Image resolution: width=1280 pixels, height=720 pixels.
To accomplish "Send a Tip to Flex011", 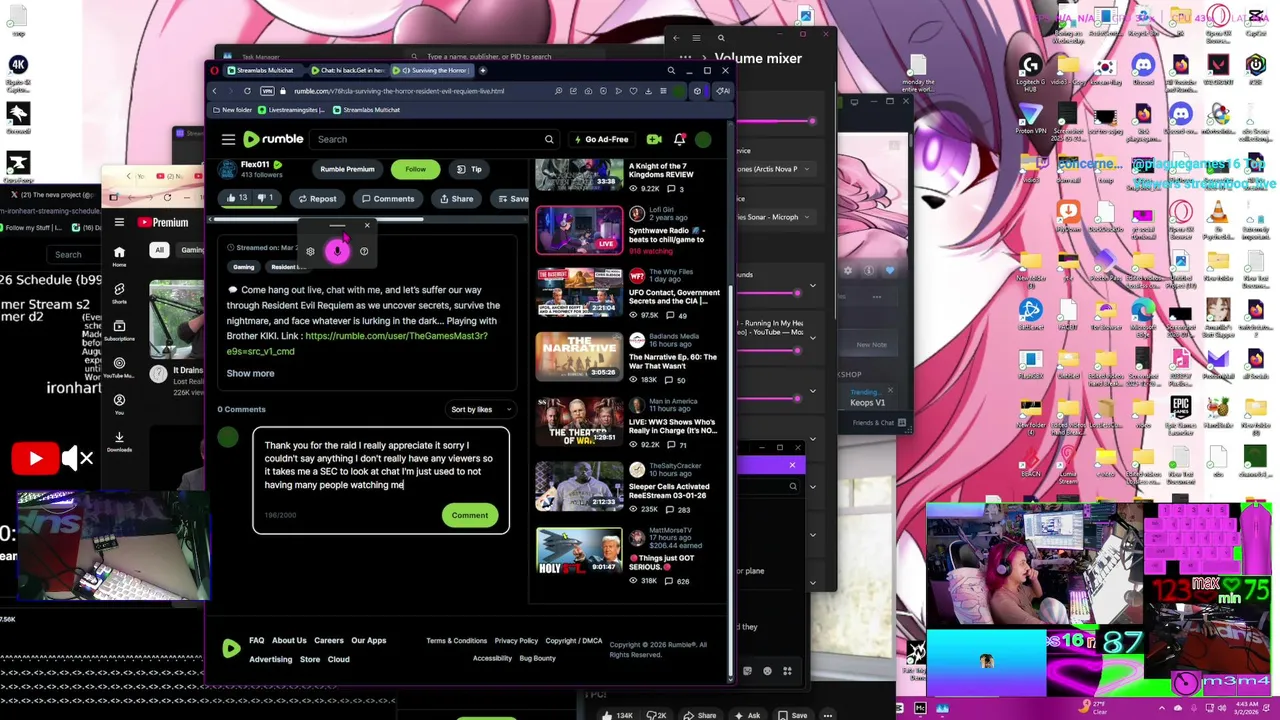I will (x=468, y=169).
